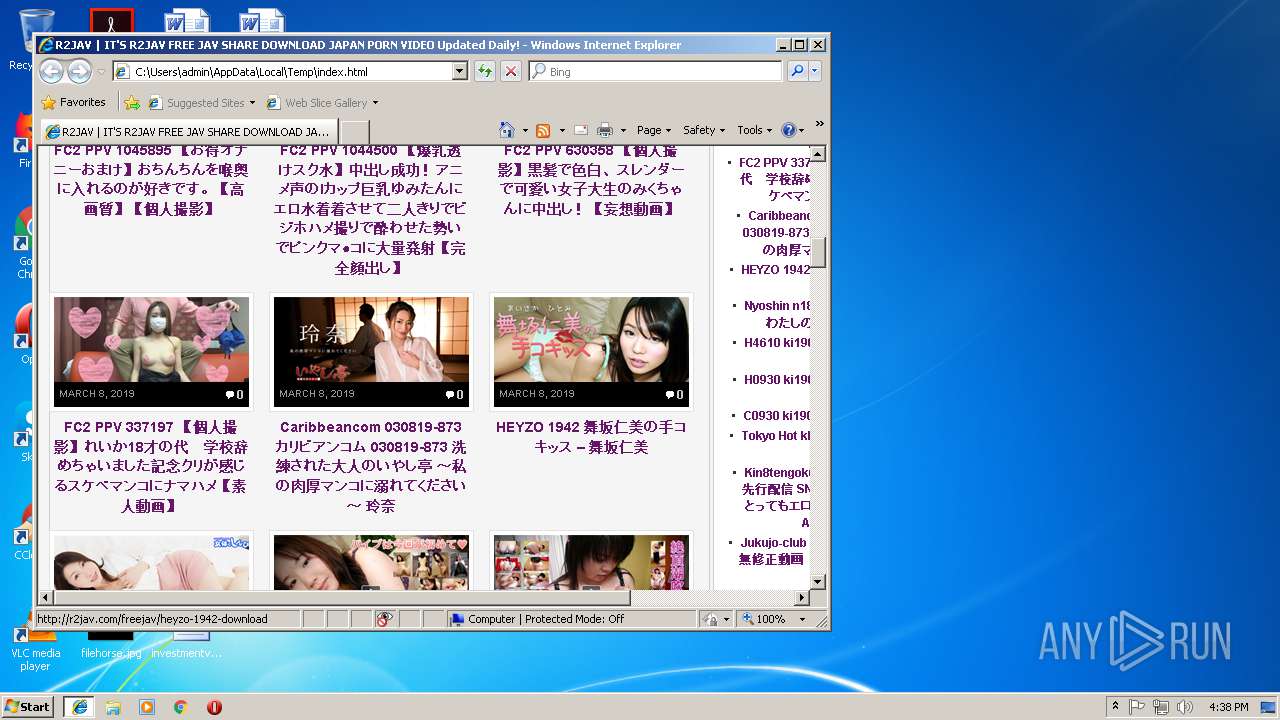Click the browser Forward arrow button
The width and height of the screenshot is (1280, 720).
pyautogui.click(x=79, y=71)
